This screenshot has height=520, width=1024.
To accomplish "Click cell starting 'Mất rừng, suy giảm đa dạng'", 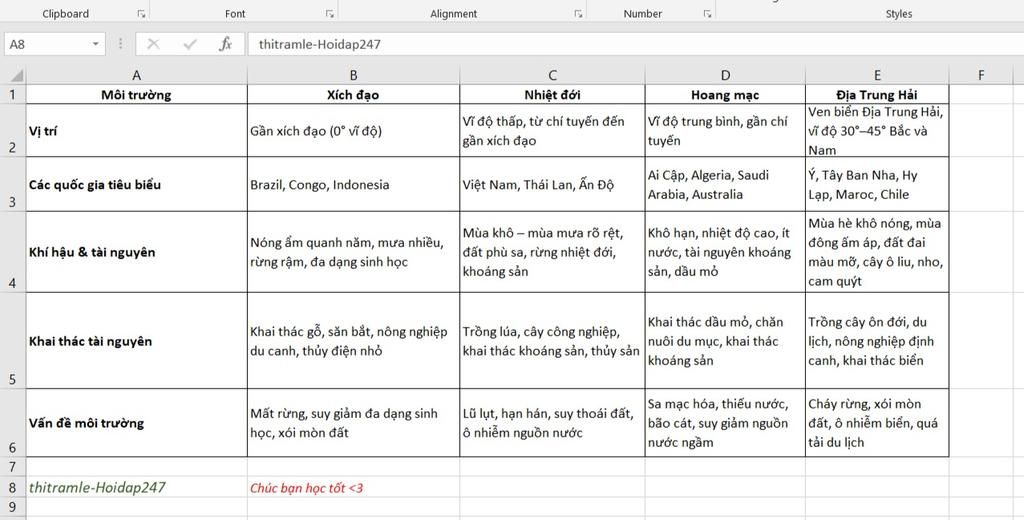I will [x=353, y=422].
